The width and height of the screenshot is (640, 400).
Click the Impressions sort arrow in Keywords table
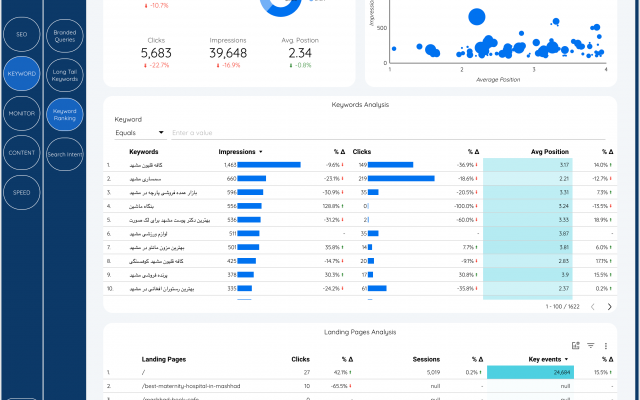[261, 152]
